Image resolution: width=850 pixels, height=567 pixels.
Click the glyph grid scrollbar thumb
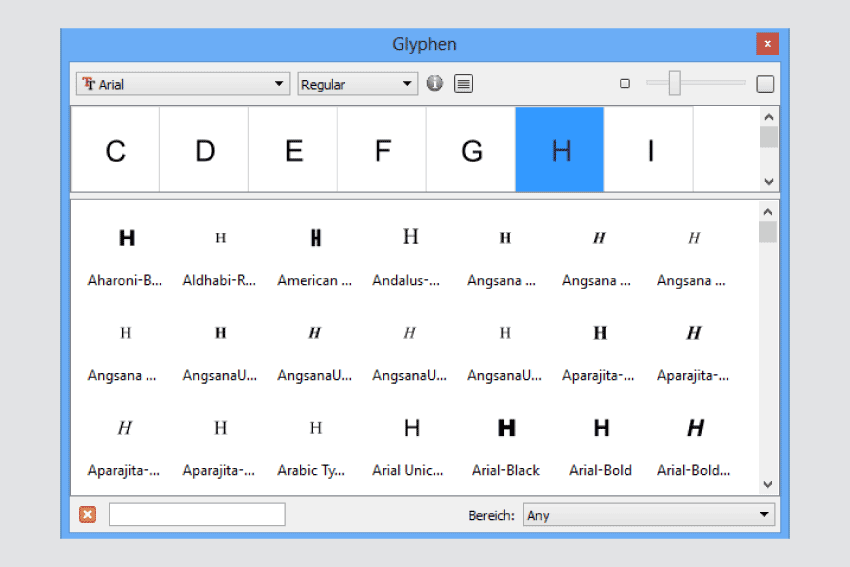tap(769, 137)
